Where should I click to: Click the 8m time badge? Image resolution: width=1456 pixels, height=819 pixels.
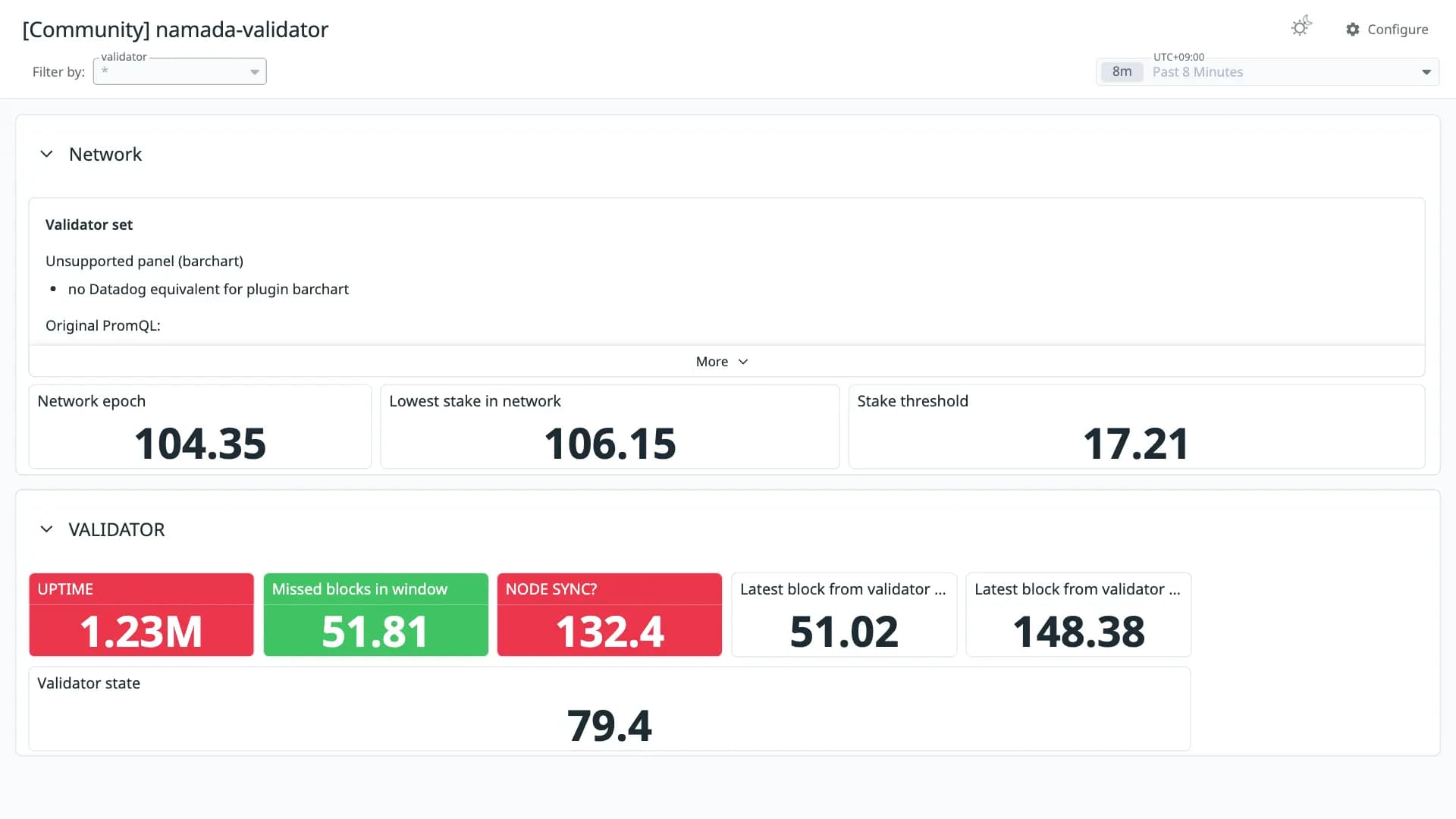[x=1122, y=72]
